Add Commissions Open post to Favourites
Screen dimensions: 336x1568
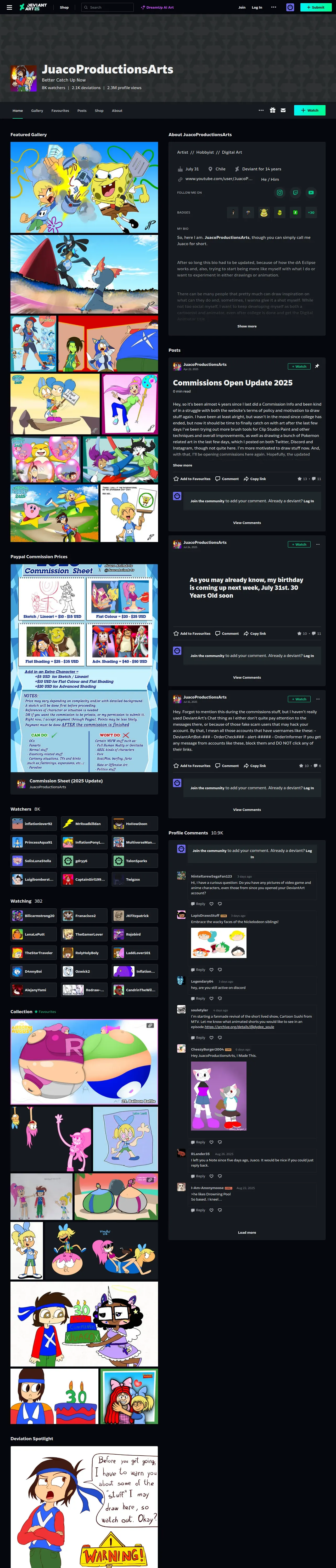pyautogui.click(x=192, y=479)
